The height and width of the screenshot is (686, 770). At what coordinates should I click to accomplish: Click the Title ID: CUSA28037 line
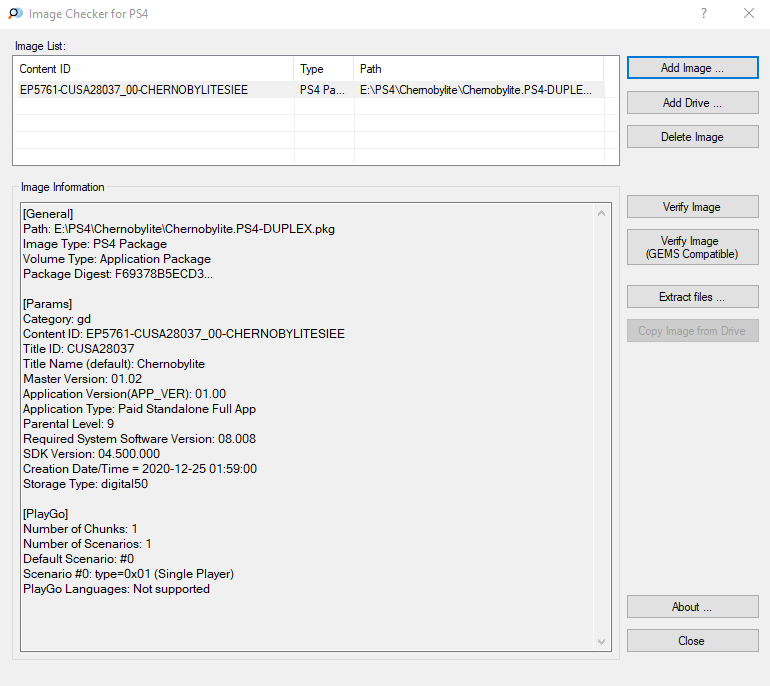coord(79,349)
